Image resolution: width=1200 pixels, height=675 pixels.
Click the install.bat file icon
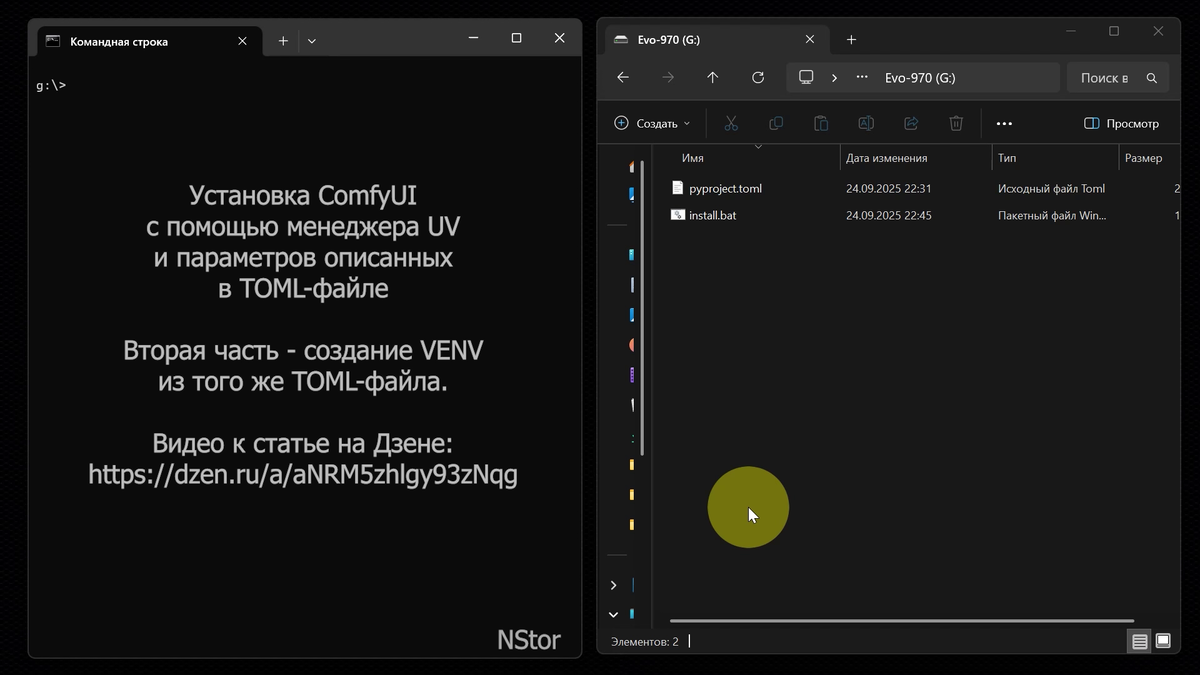[677, 215]
